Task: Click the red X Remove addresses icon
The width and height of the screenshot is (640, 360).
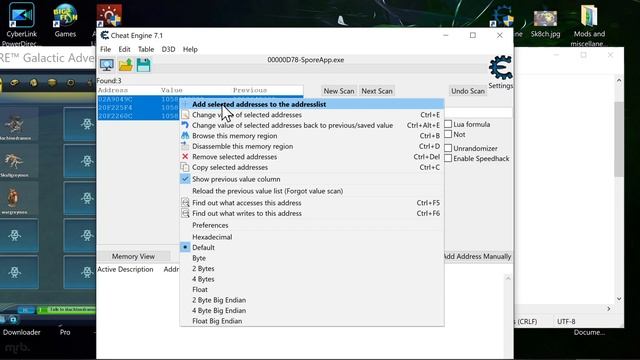Action: [x=185, y=157]
